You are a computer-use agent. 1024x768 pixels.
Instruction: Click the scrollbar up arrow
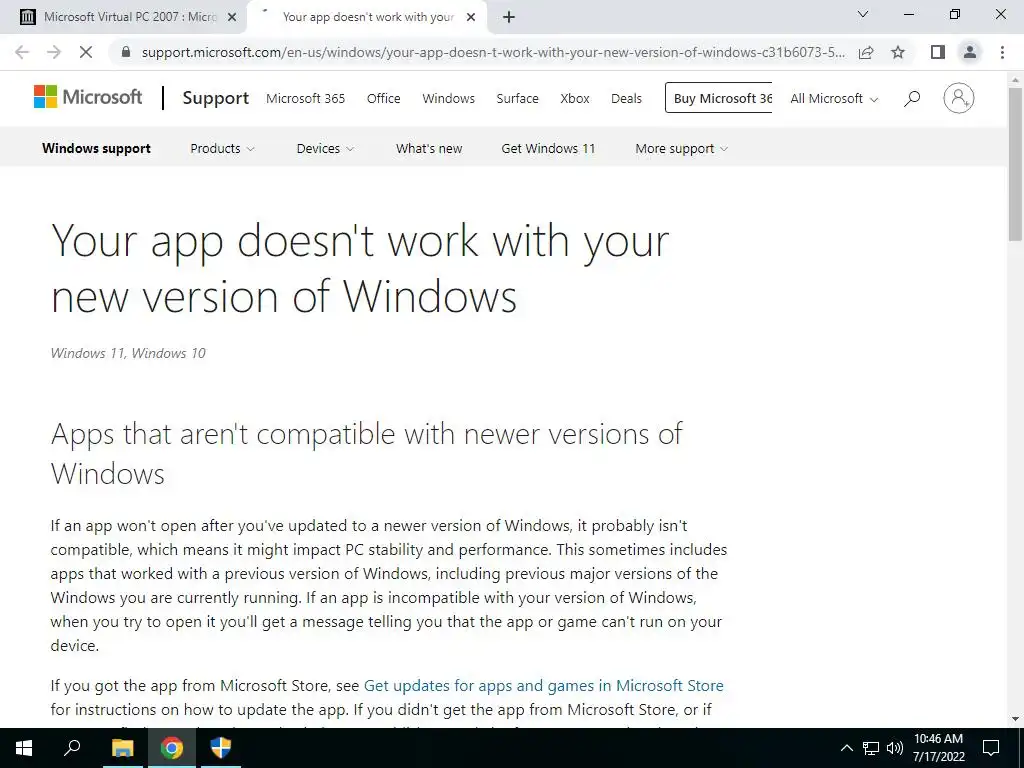[1016, 80]
